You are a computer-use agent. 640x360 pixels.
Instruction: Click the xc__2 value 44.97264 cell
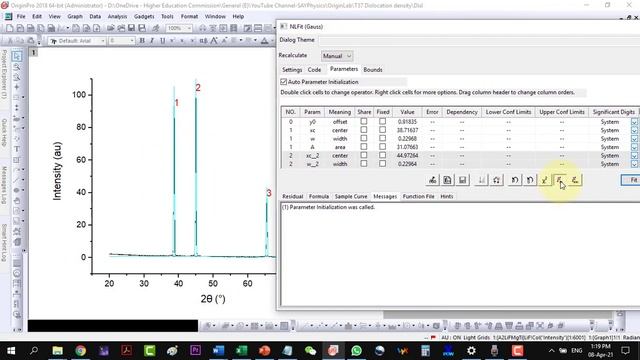[407, 156]
